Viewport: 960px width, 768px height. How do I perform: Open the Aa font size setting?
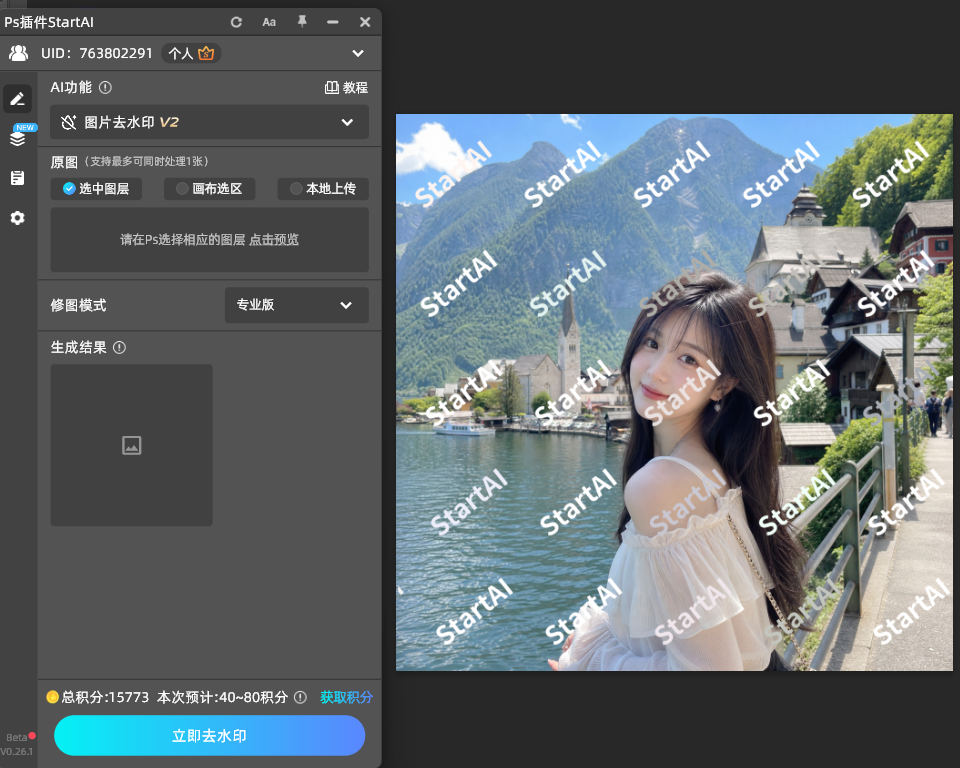click(x=269, y=22)
